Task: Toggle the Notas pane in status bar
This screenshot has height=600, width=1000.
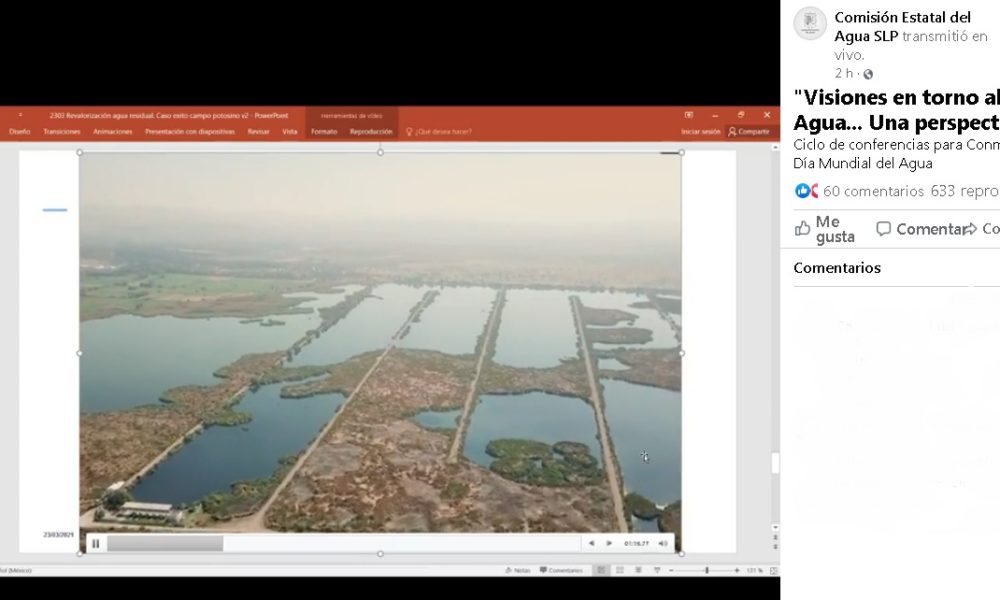Action: [x=518, y=570]
